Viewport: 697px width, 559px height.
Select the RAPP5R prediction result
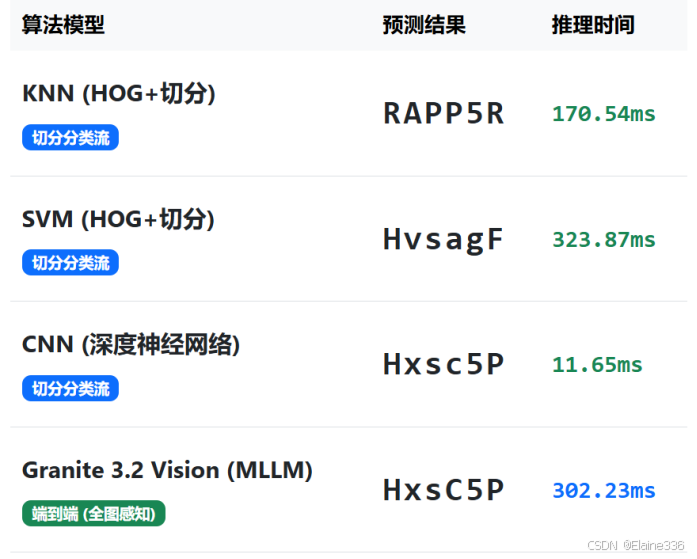coord(443,114)
